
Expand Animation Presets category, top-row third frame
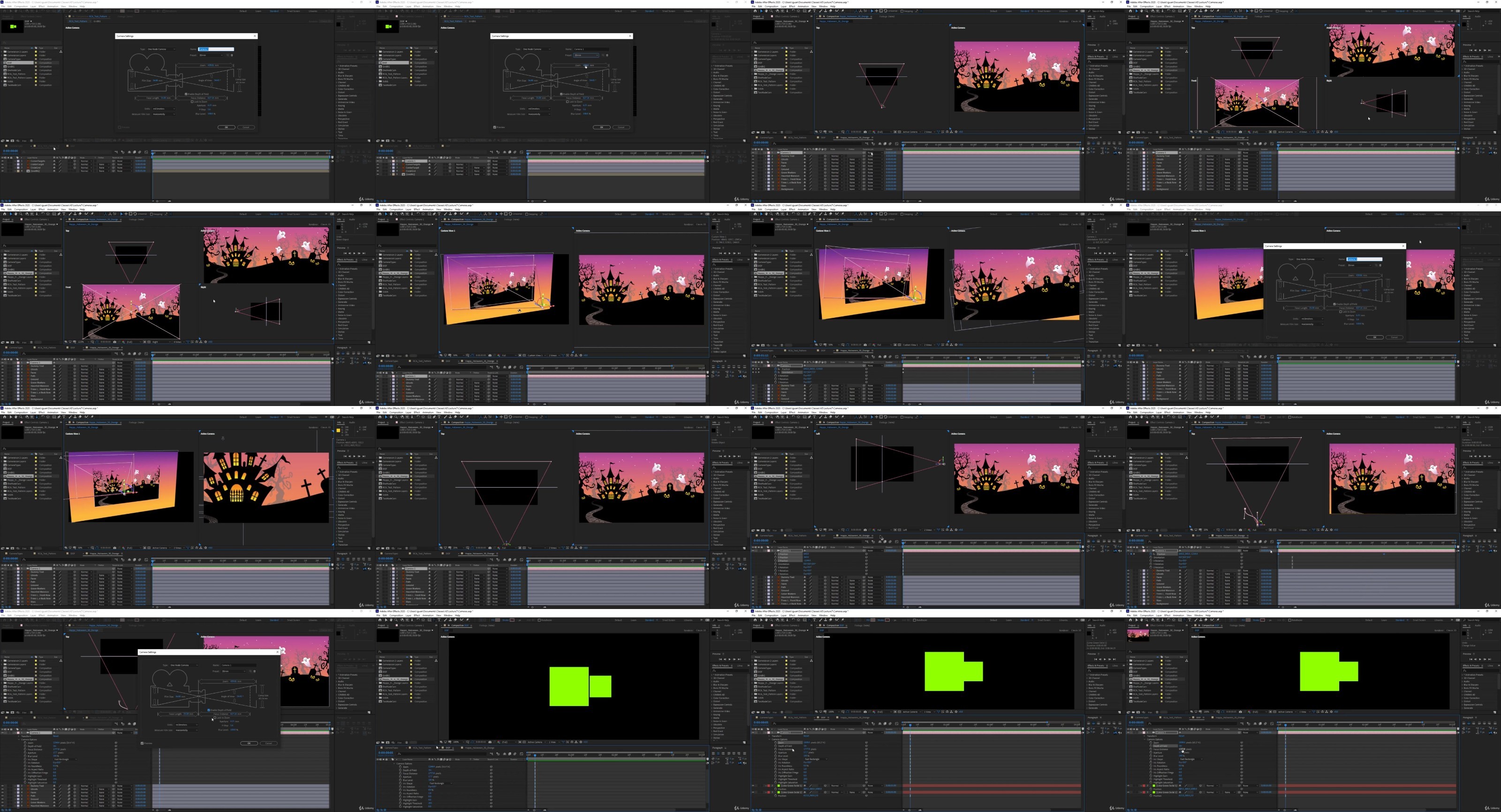point(1087,66)
